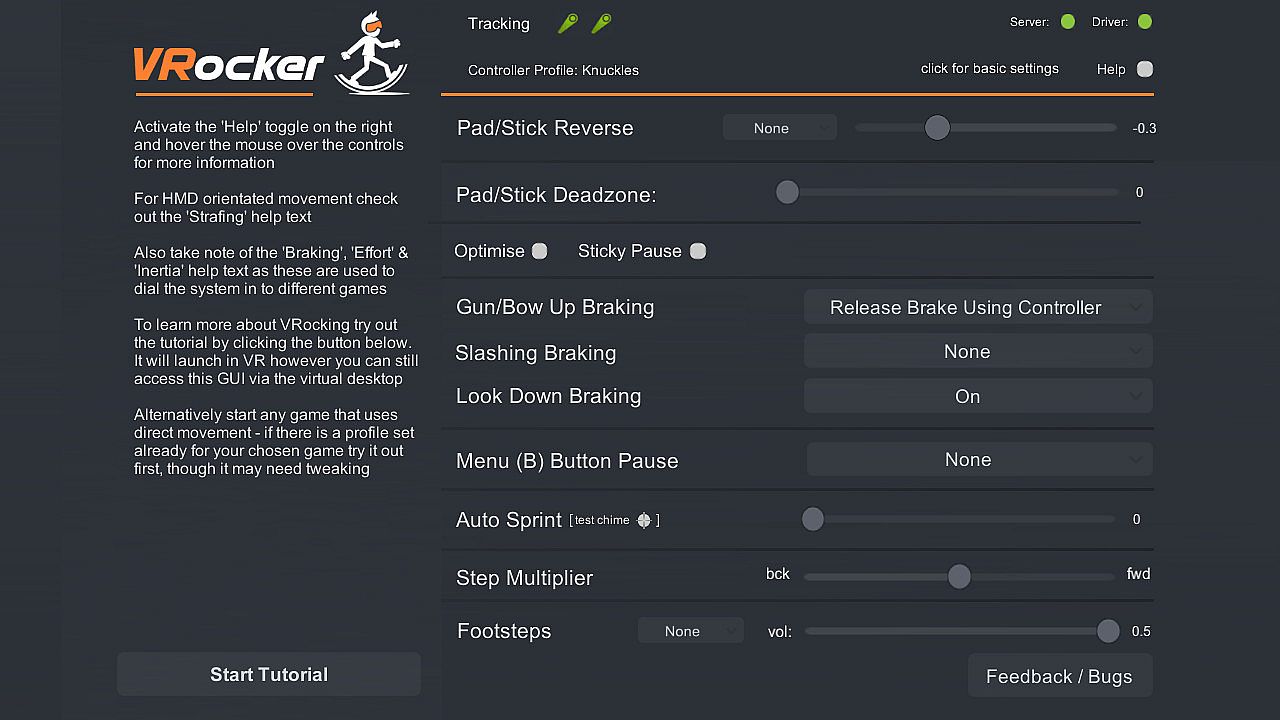Image resolution: width=1280 pixels, height=720 pixels.
Task: Expand the Footsteps sound dropdown
Action: pos(691,631)
